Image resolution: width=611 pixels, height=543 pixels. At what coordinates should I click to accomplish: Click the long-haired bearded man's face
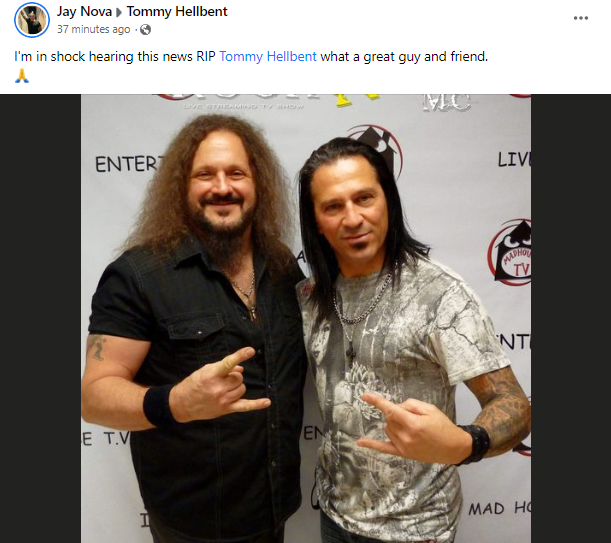tap(221, 187)
